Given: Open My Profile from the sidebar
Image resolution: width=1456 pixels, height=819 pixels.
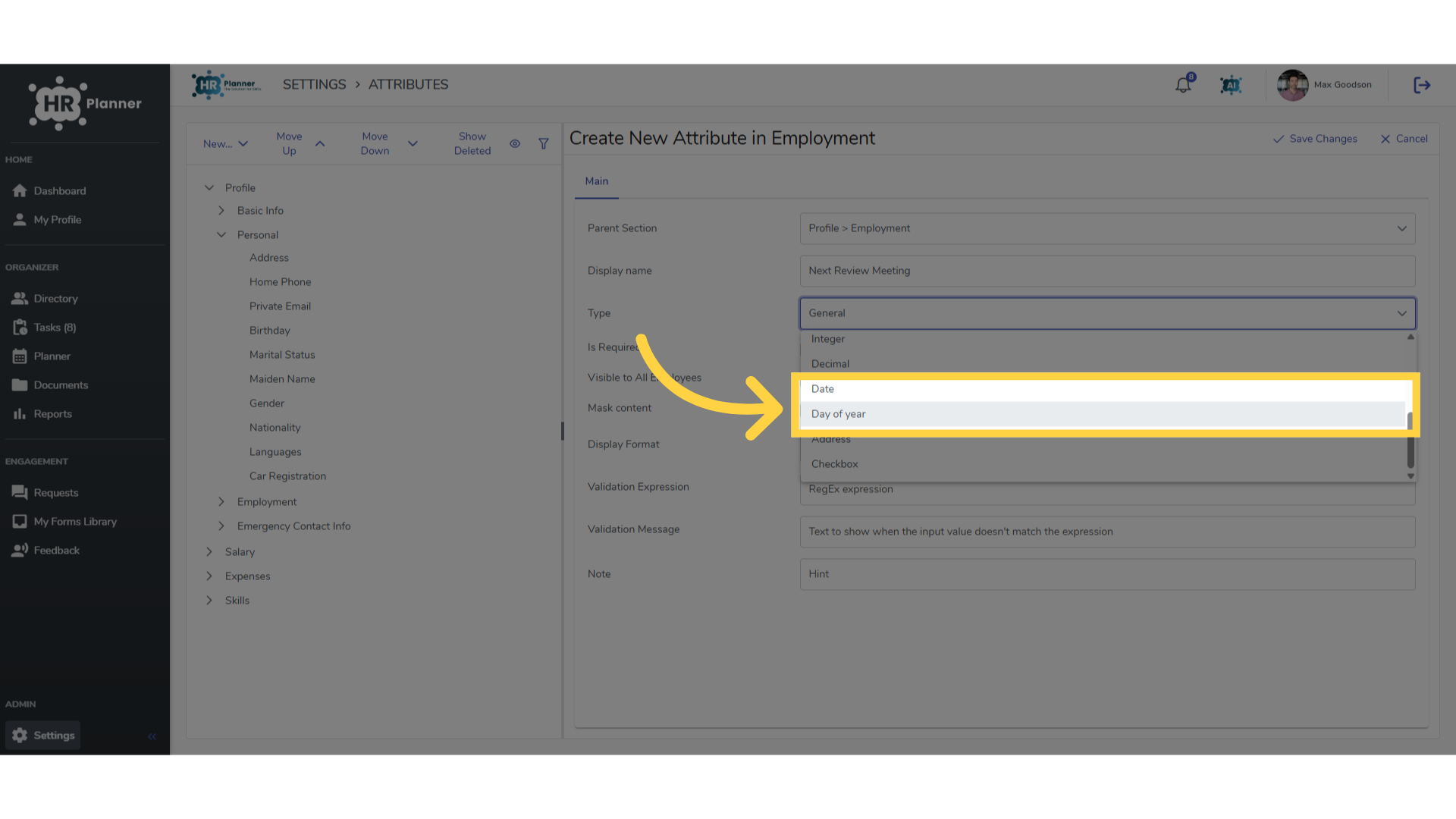Looking at the screenshot, I should click(x=47, y=220).
